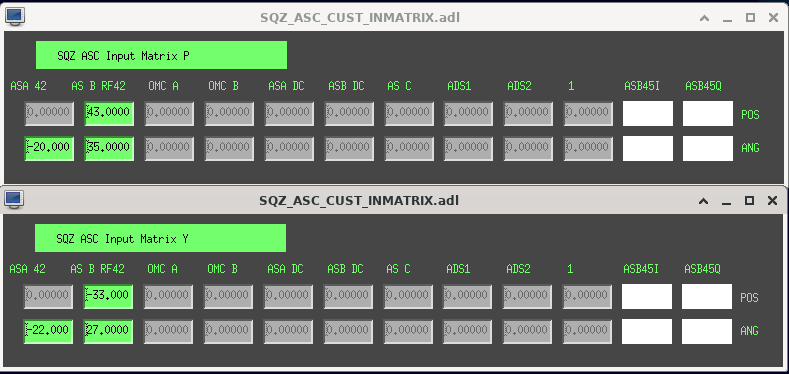Select Matrix Y ANG ASA 42 field -22.000
789x374 pixels.
(x=48, y=331)
